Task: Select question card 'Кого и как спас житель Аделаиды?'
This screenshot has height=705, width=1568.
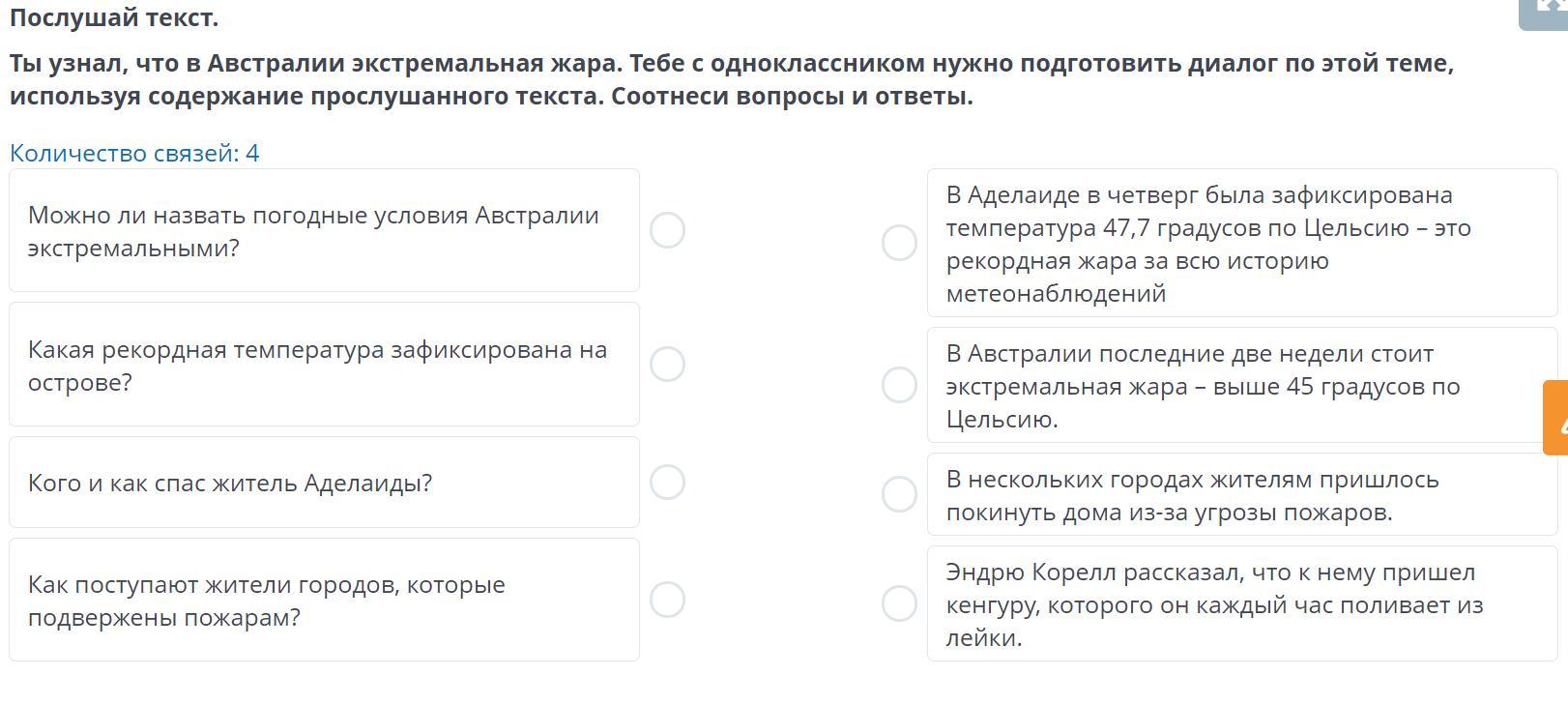Action: (x=324, y=483)
